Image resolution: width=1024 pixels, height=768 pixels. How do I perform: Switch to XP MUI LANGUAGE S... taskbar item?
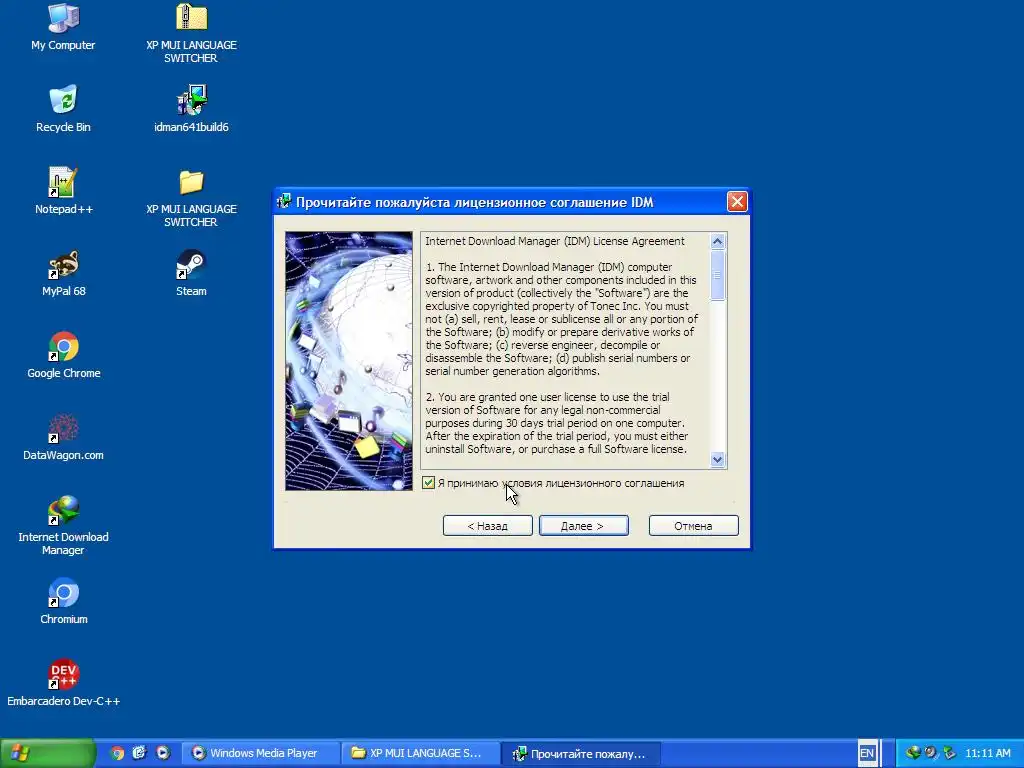click(x=420, y=753)
